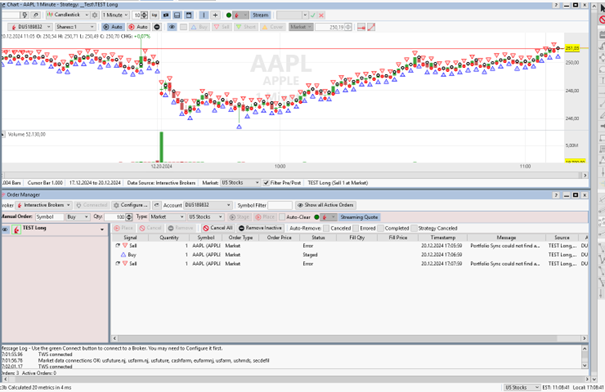Screen dimensions: 605x392
Task: Click the Symbol Filter input field
Action: 280,205
